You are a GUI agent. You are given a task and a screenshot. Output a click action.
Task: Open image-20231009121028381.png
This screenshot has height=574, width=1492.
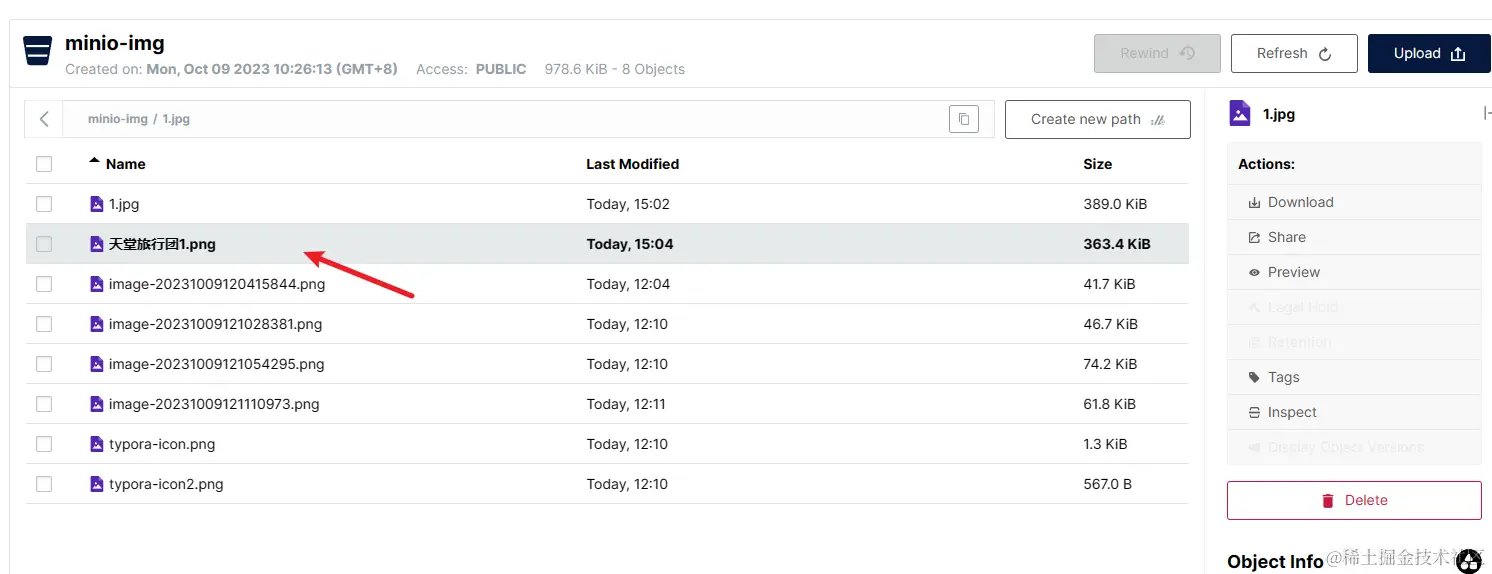point(215,324)
